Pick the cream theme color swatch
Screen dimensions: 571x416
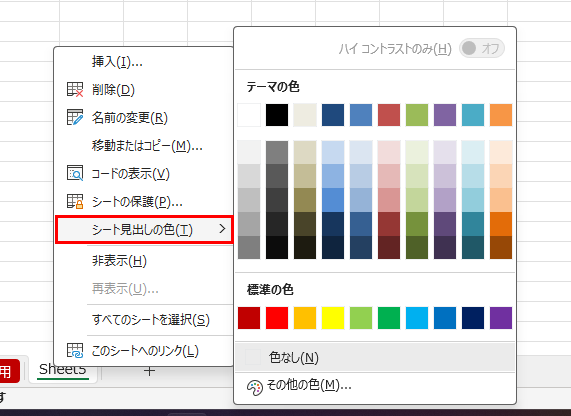coord(305,115)
